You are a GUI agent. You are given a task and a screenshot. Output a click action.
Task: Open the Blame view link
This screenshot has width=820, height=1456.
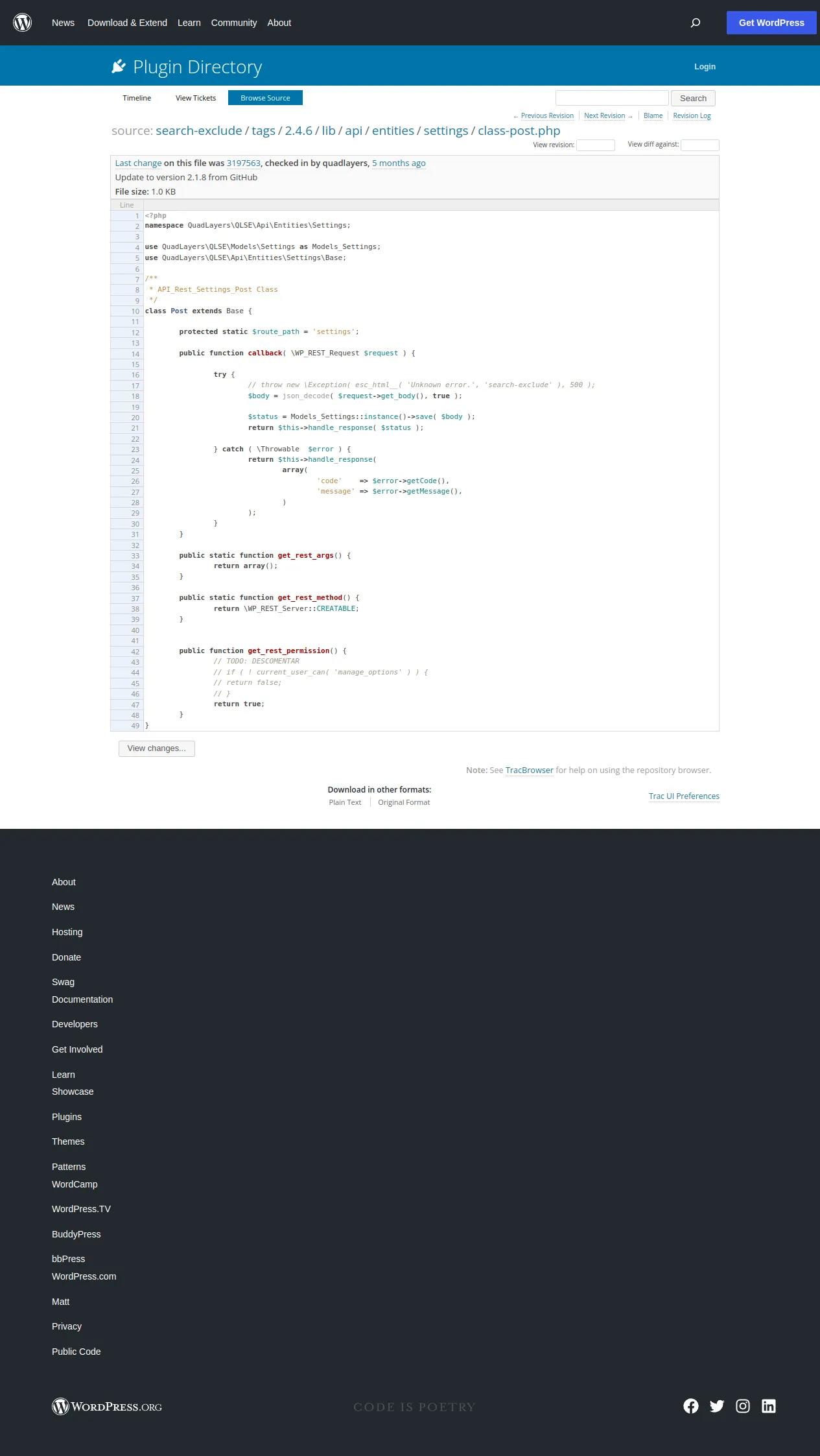tap(653, 116)
